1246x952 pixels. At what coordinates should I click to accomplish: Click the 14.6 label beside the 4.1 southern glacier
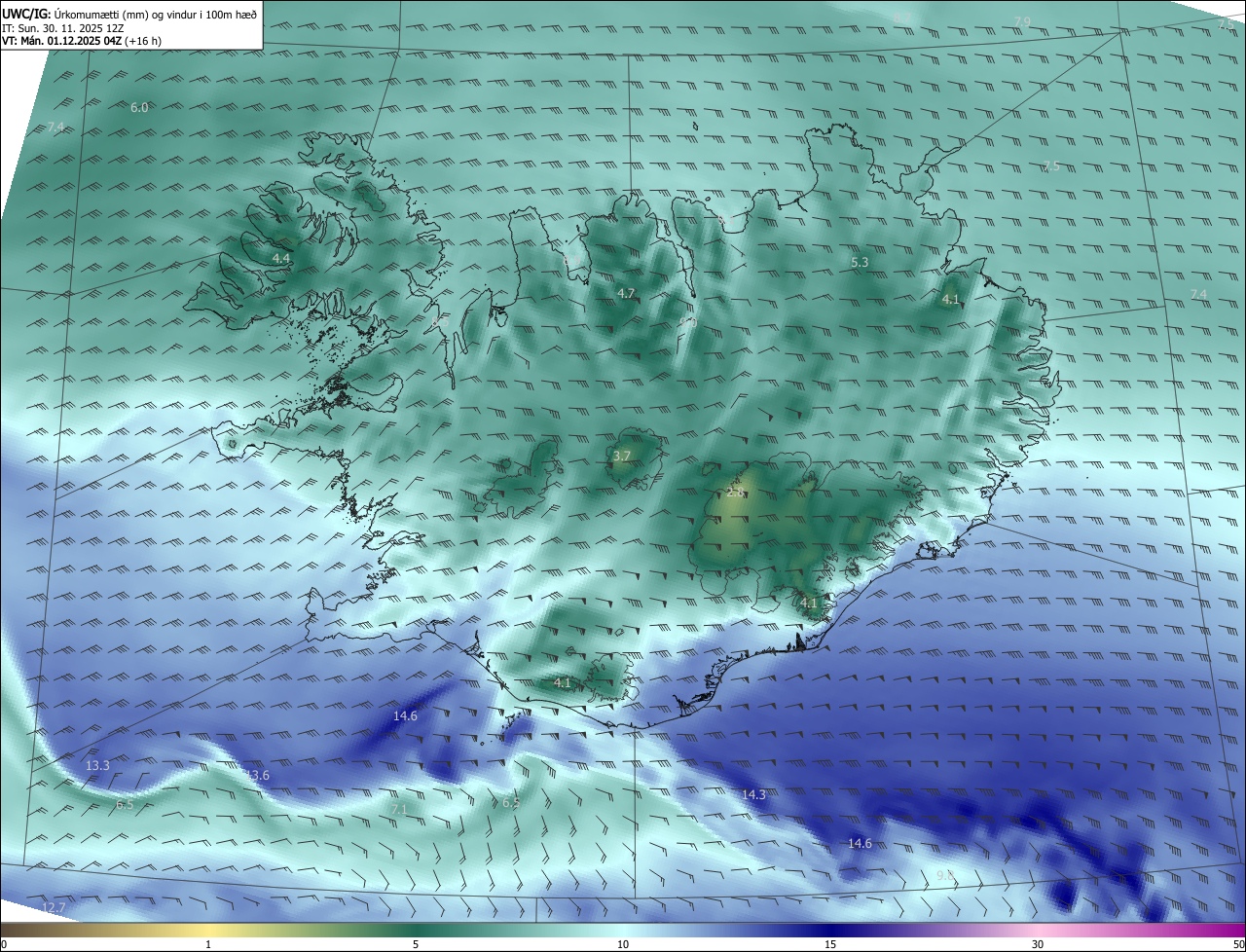[405, 716]
